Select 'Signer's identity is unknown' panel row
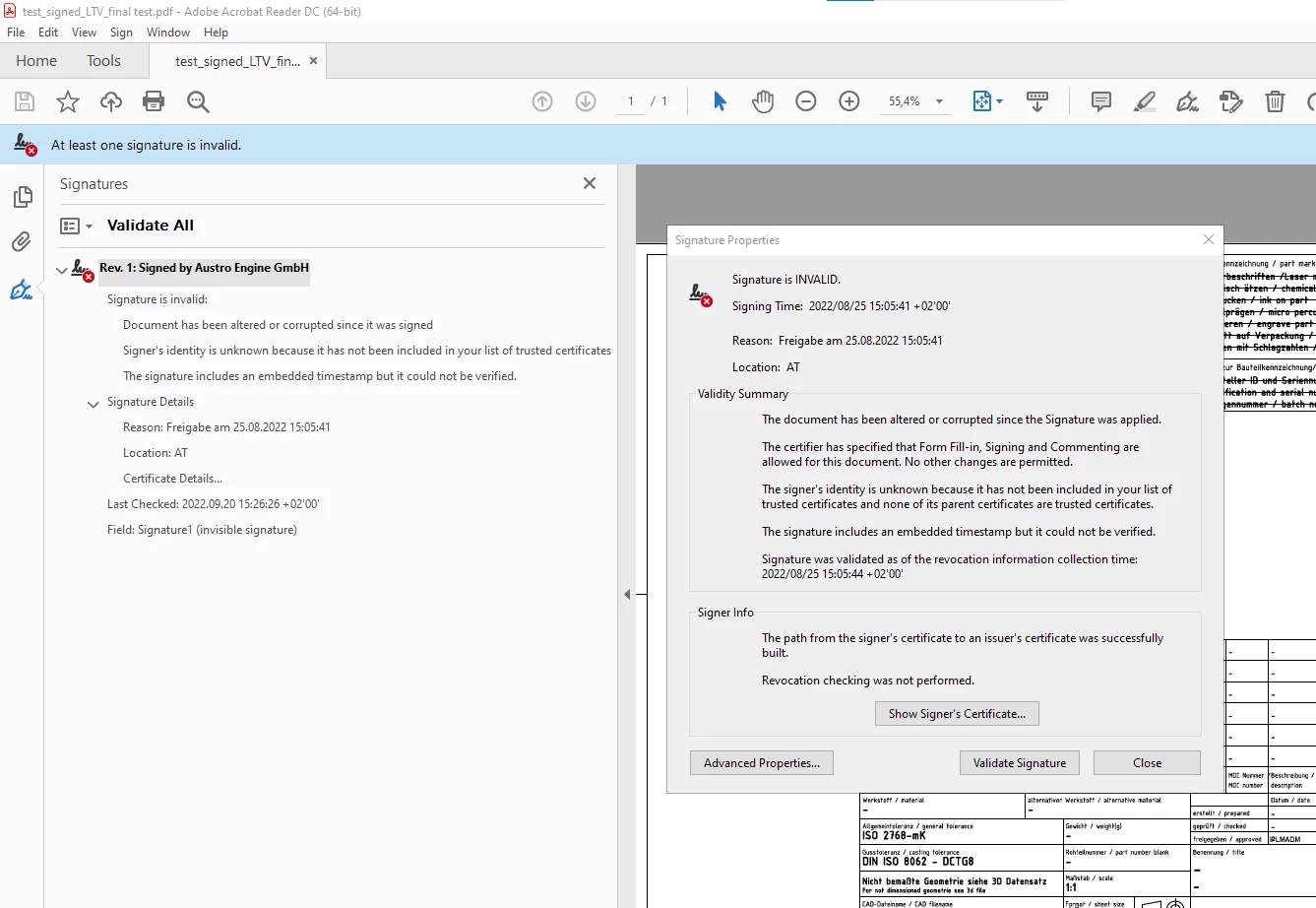 (367, 351)
